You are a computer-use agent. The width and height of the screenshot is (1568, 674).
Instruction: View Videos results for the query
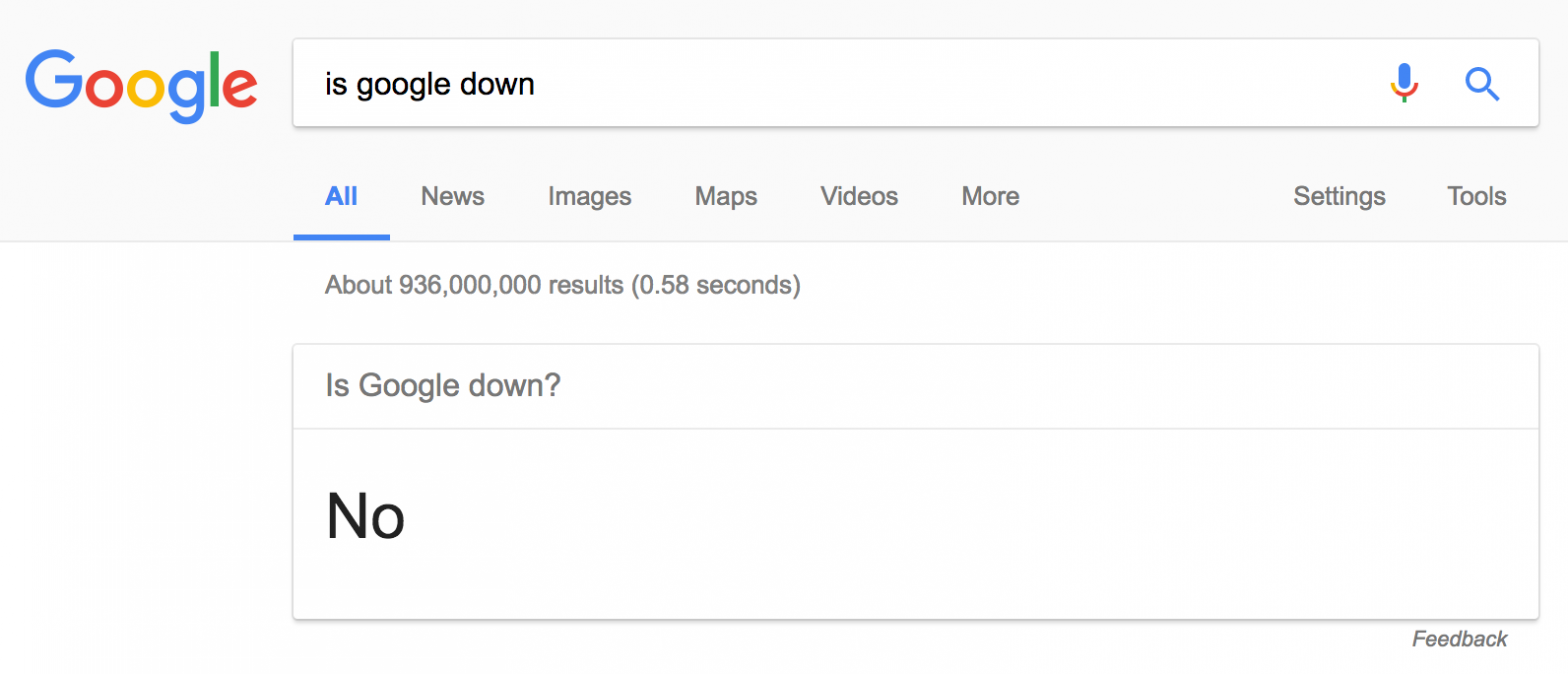(x=858, y=196)
